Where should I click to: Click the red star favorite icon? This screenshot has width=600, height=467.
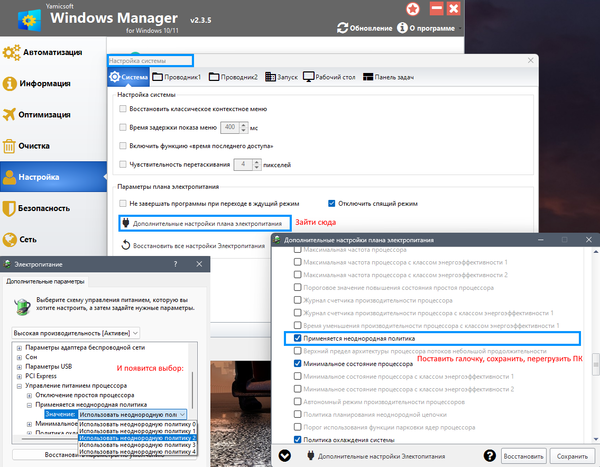(412, 9)
